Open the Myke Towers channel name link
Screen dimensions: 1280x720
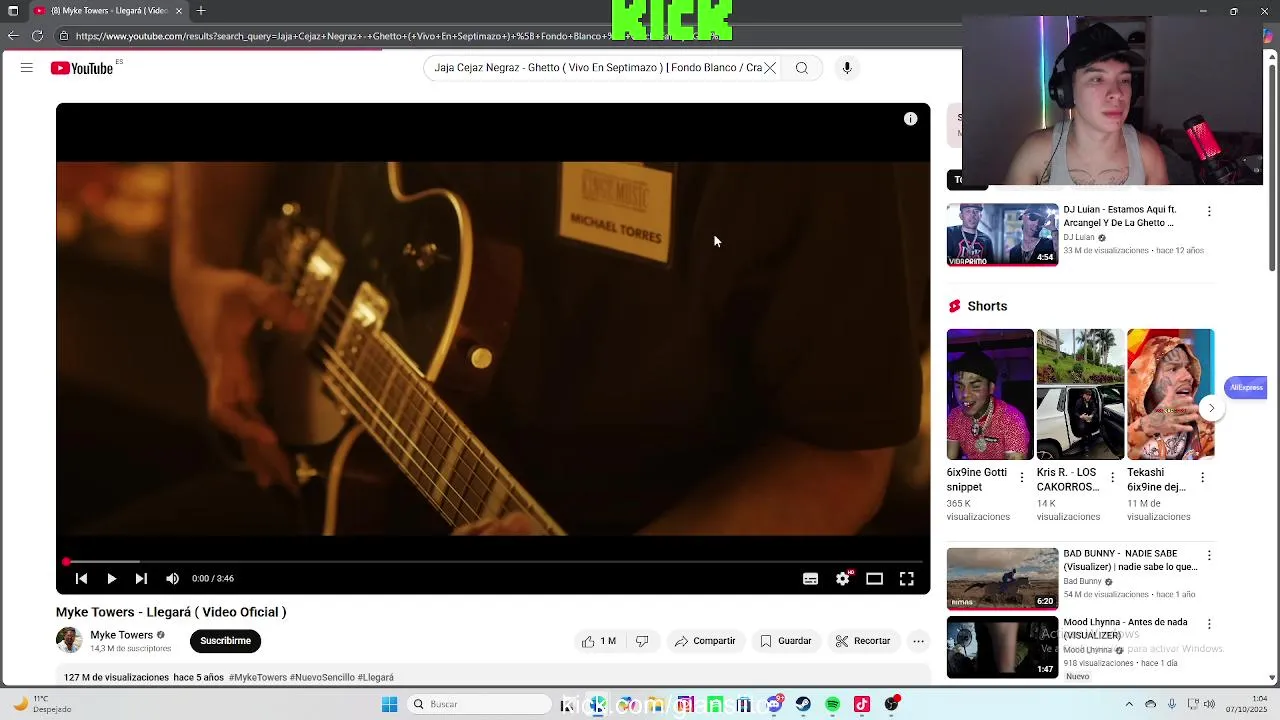tap(122, 635)
